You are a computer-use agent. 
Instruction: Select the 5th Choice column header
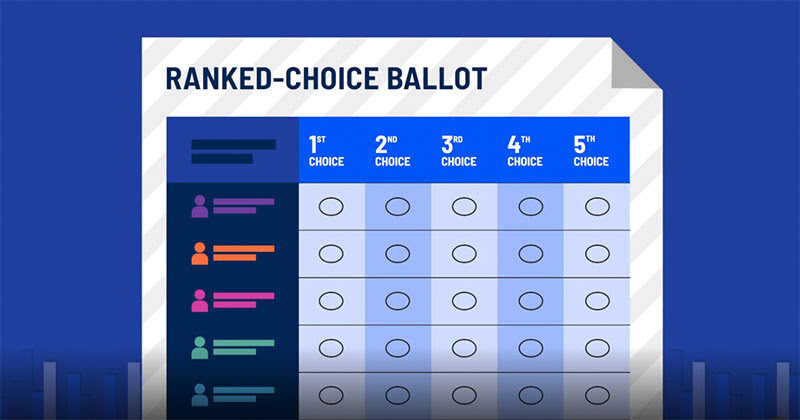click(x=591, y=151)
